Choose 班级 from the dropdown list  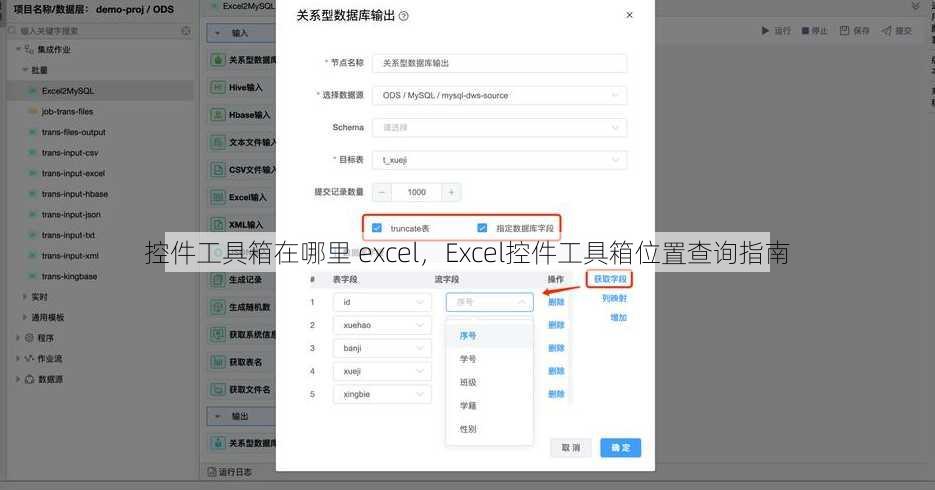tap(489, 382)
